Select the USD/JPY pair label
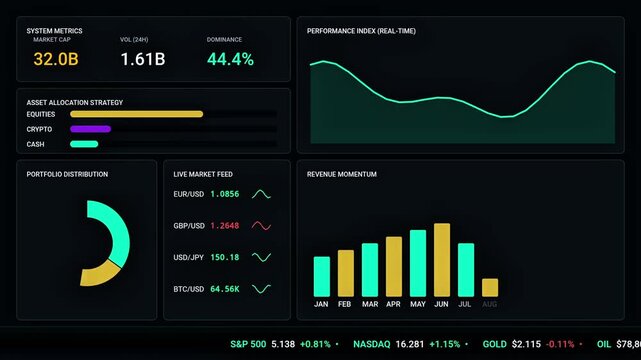This screenshot has height=360, width=641. click(x=188, y=257)
